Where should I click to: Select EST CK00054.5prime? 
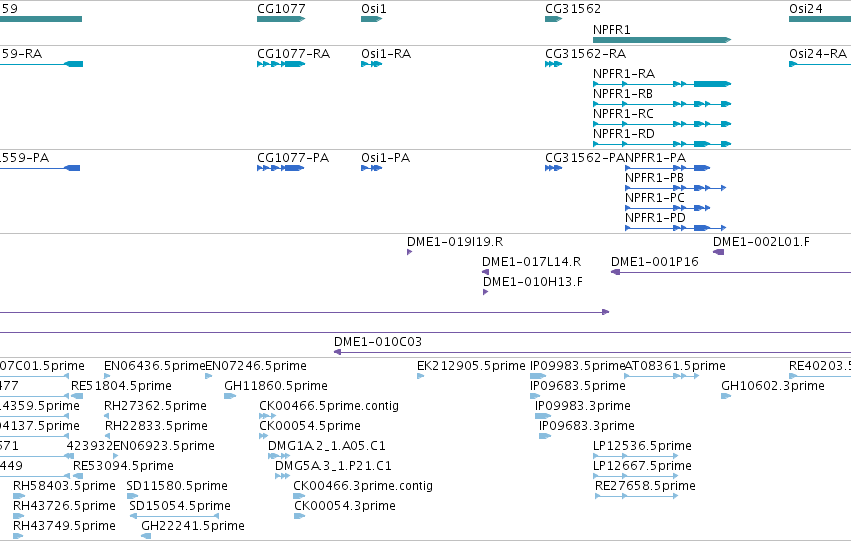(x=264, y=436)
